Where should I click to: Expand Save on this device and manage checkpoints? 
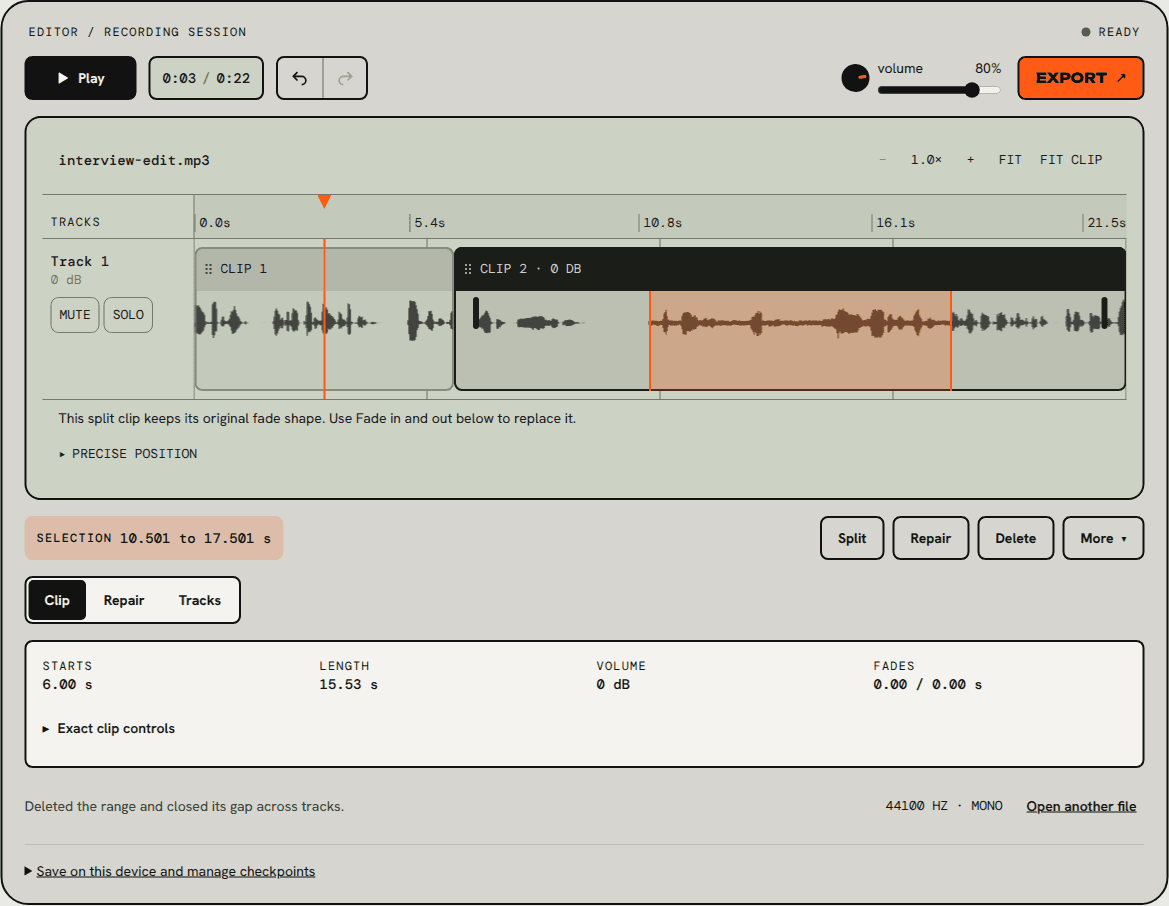pos(170,871)
